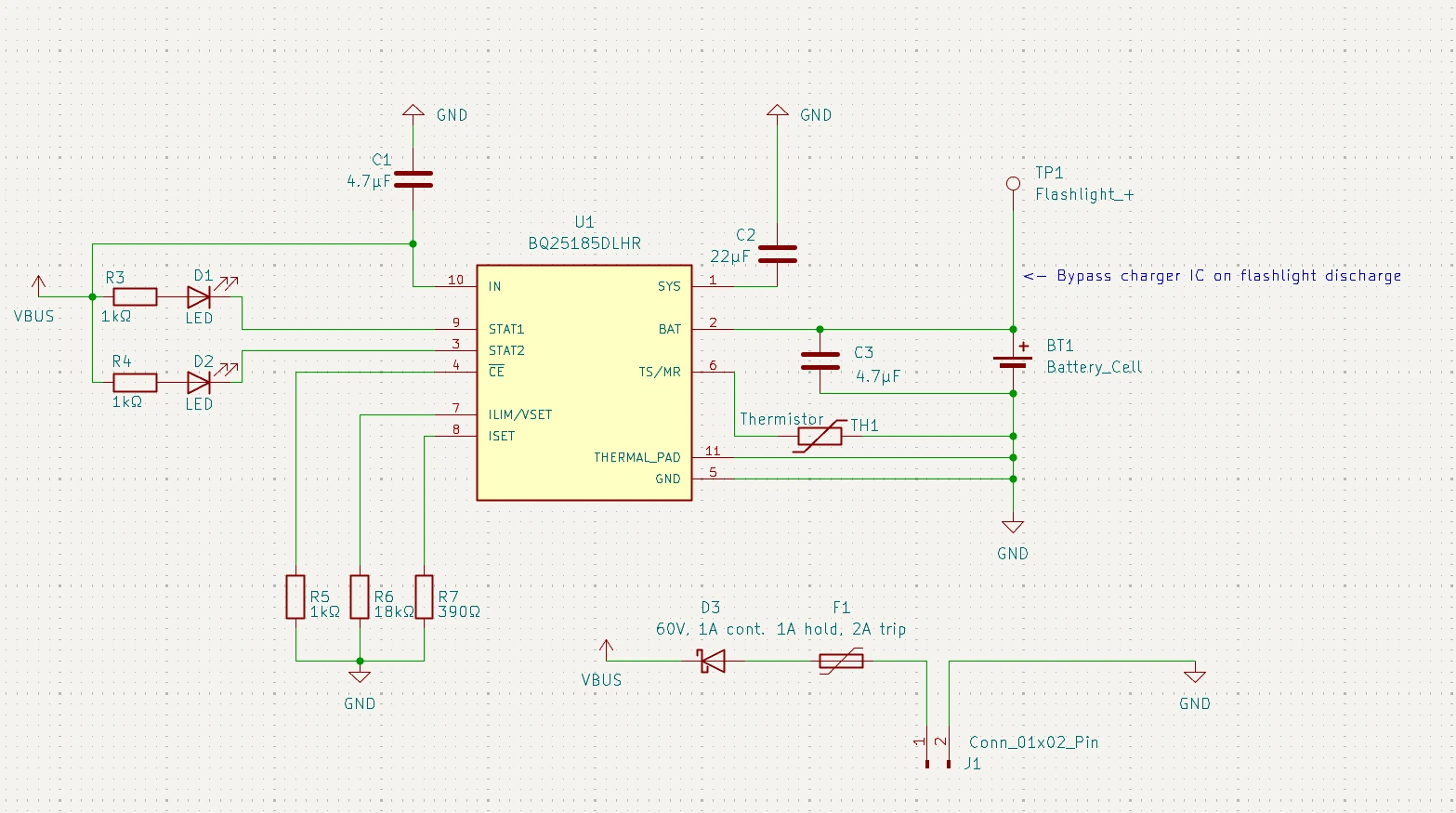
Task: Click the ISET pin name on U1
Action: [x=502, y=436]
